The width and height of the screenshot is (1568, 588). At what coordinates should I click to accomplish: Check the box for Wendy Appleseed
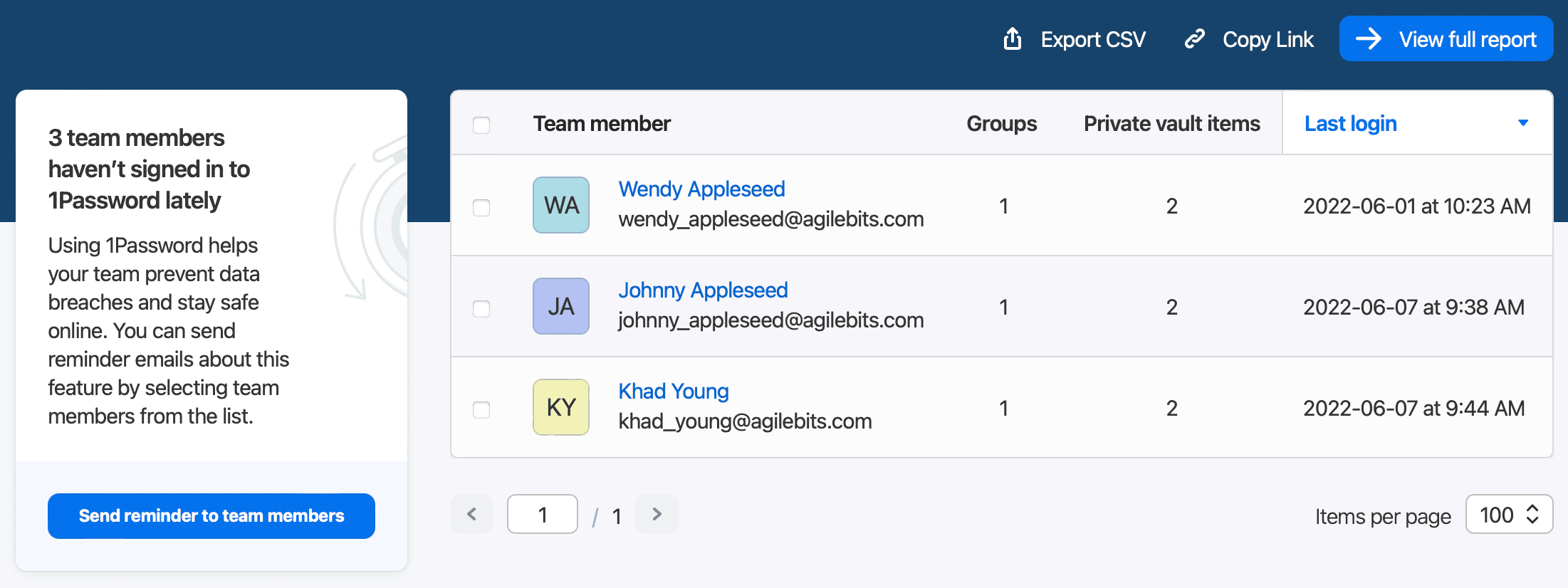point(481,207)
